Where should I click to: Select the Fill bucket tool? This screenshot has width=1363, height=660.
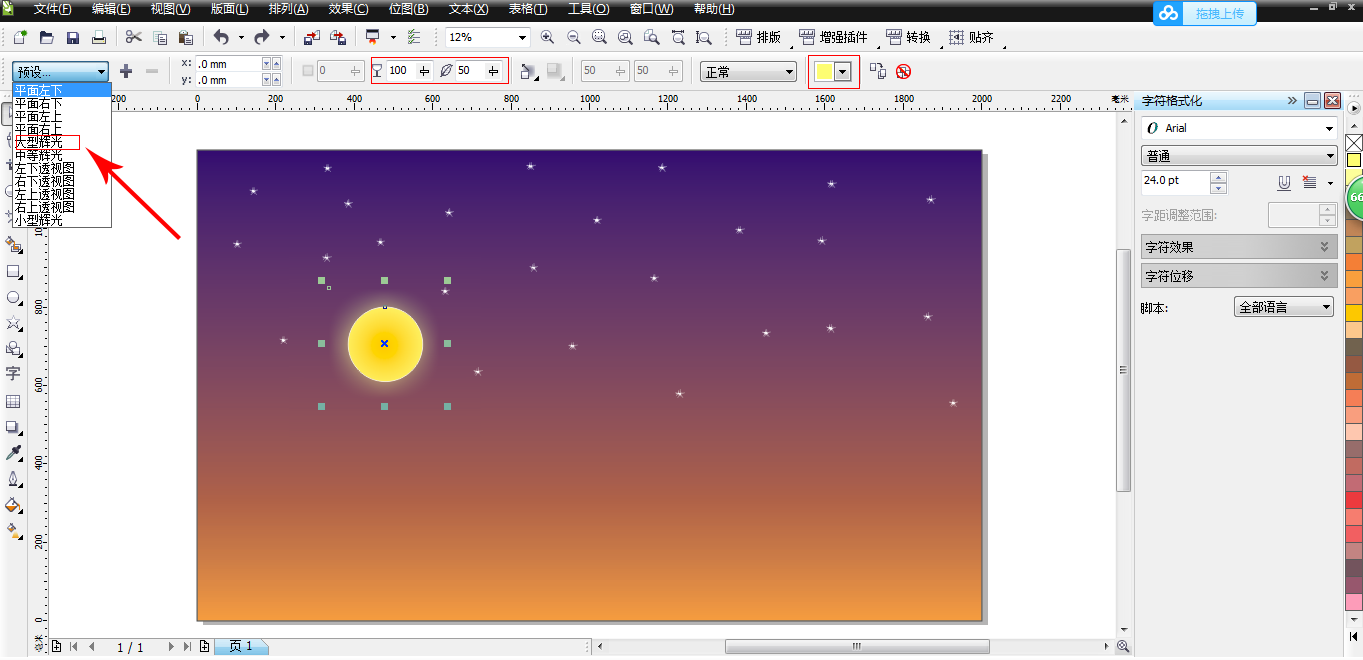(14, 504)
